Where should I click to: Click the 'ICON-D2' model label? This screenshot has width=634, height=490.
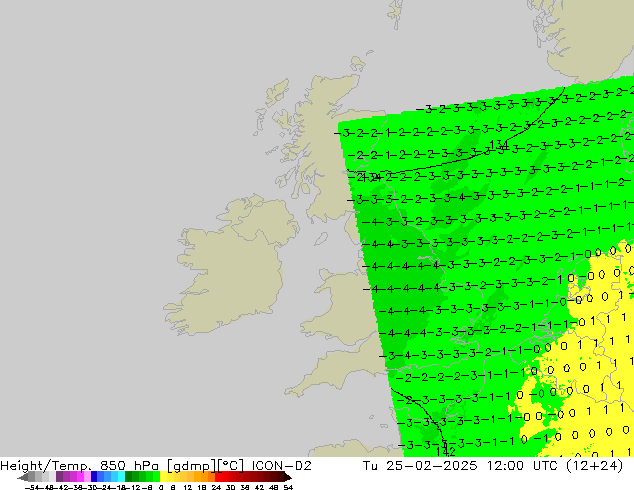click(282, 466)
